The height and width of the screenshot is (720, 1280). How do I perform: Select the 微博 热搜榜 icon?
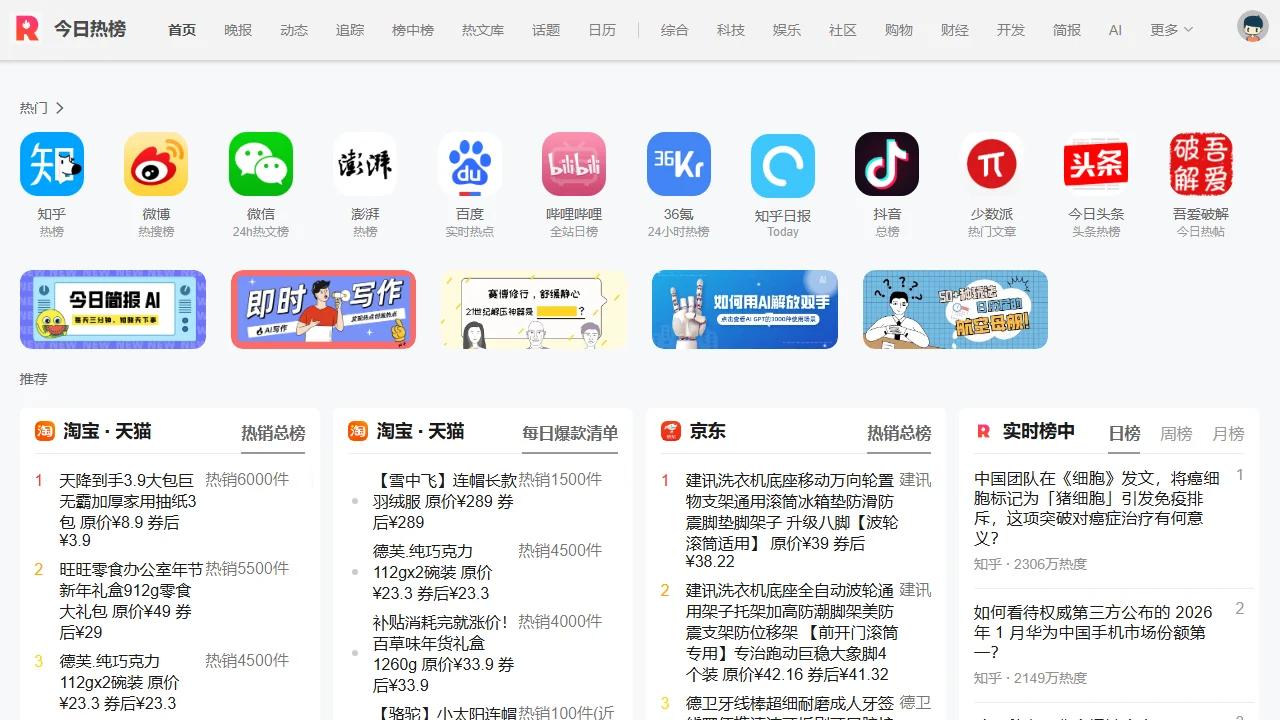156,163
